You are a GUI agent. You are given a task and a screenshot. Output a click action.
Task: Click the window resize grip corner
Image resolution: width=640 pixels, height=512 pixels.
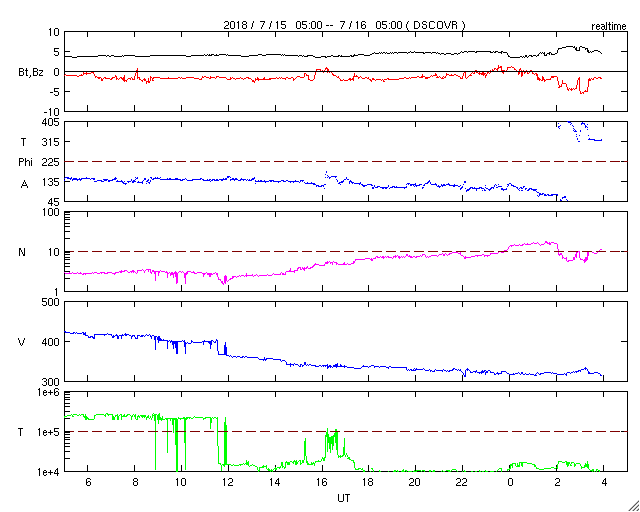634,506
